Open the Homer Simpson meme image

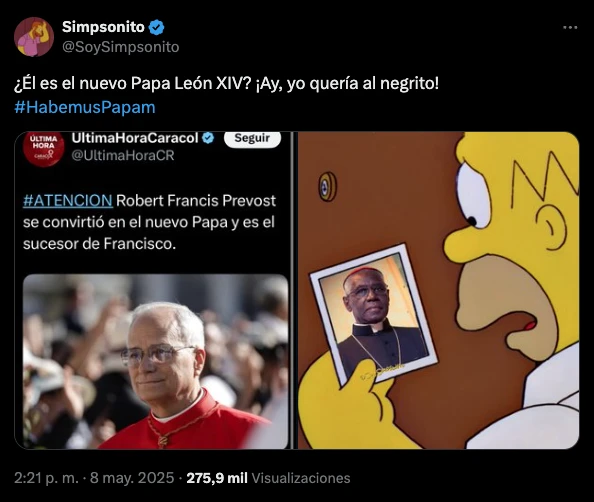point(439,290)
